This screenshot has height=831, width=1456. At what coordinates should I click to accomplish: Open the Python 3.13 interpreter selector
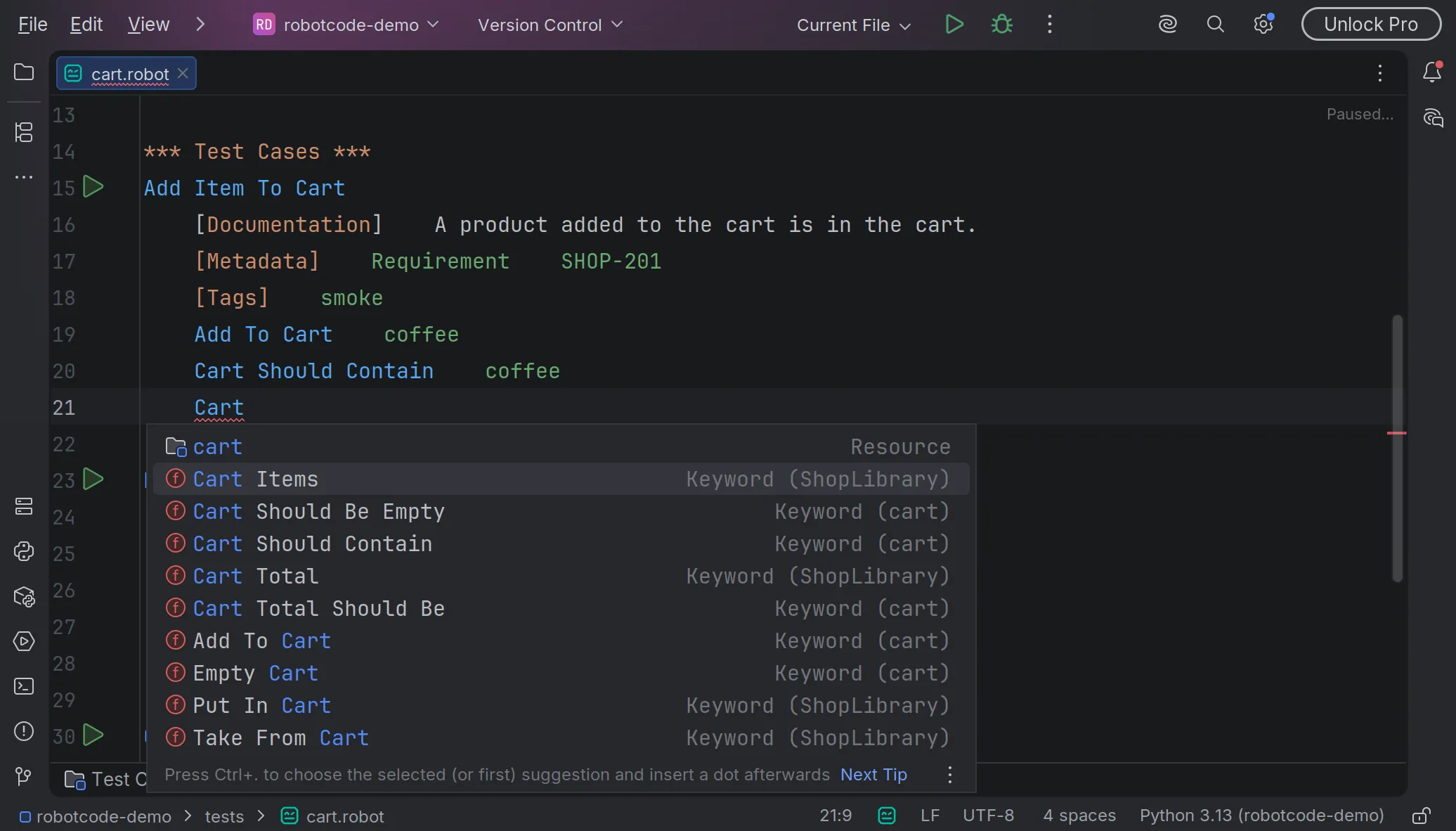pos(1262,816)
